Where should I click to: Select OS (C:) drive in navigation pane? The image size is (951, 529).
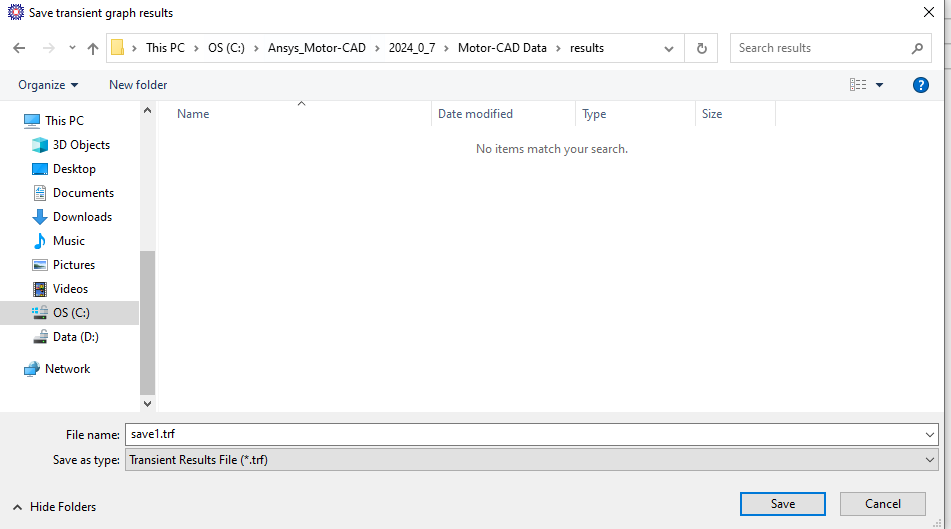coord(70,313)
